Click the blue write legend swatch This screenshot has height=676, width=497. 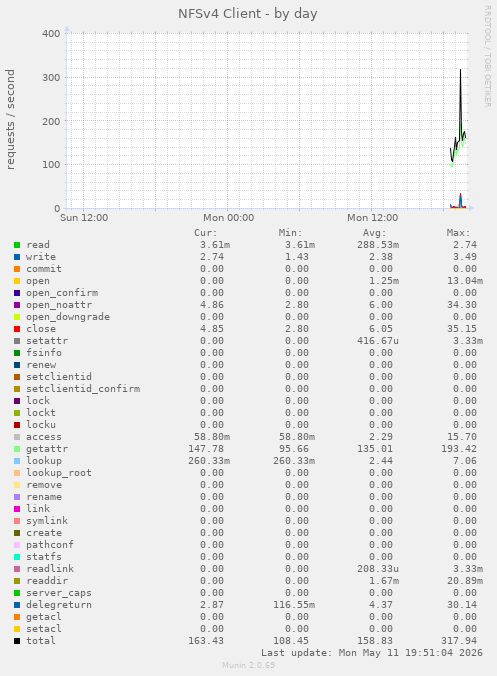click(17, 257)
